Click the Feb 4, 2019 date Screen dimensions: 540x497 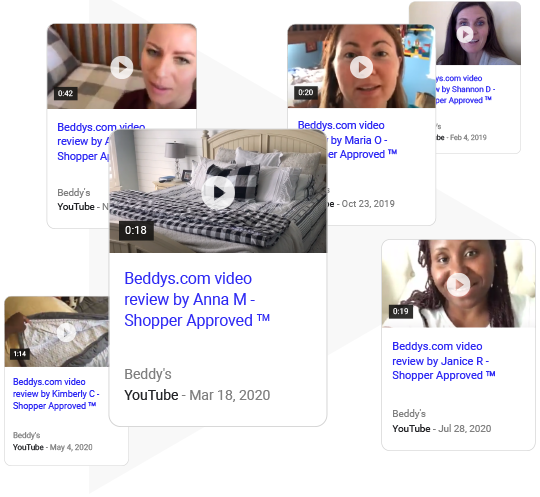(x=468, y=137)
